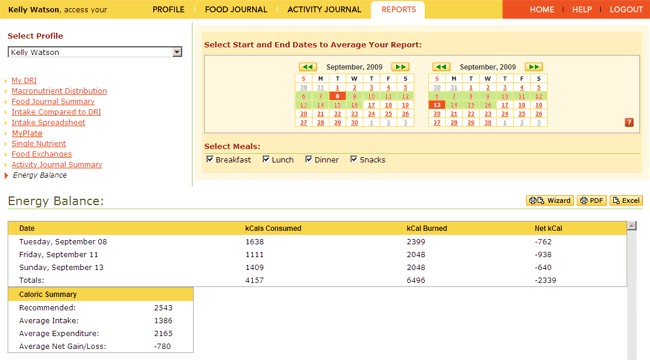Image resolution: width=650 pixels, height=360 pixels.
Task: Go to previous month in end date calendar
Action: pyautogui.click(x=441, y=67)
